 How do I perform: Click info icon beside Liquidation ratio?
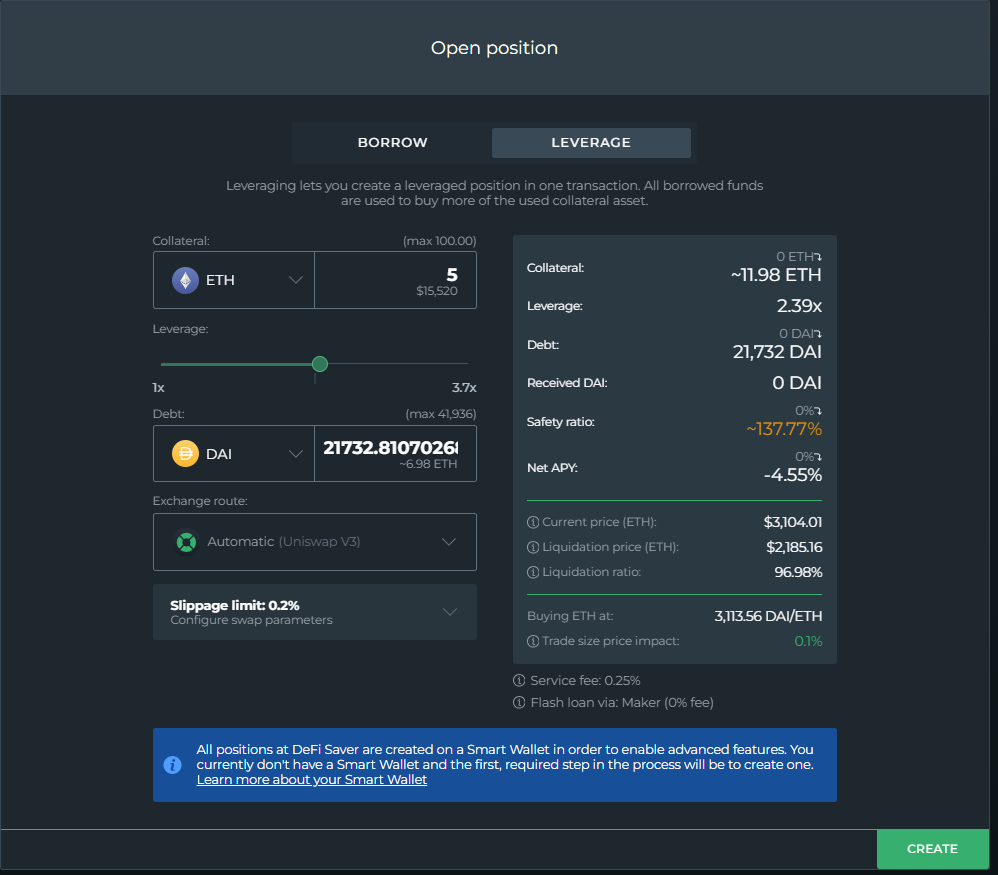click(x=533, y=572)
